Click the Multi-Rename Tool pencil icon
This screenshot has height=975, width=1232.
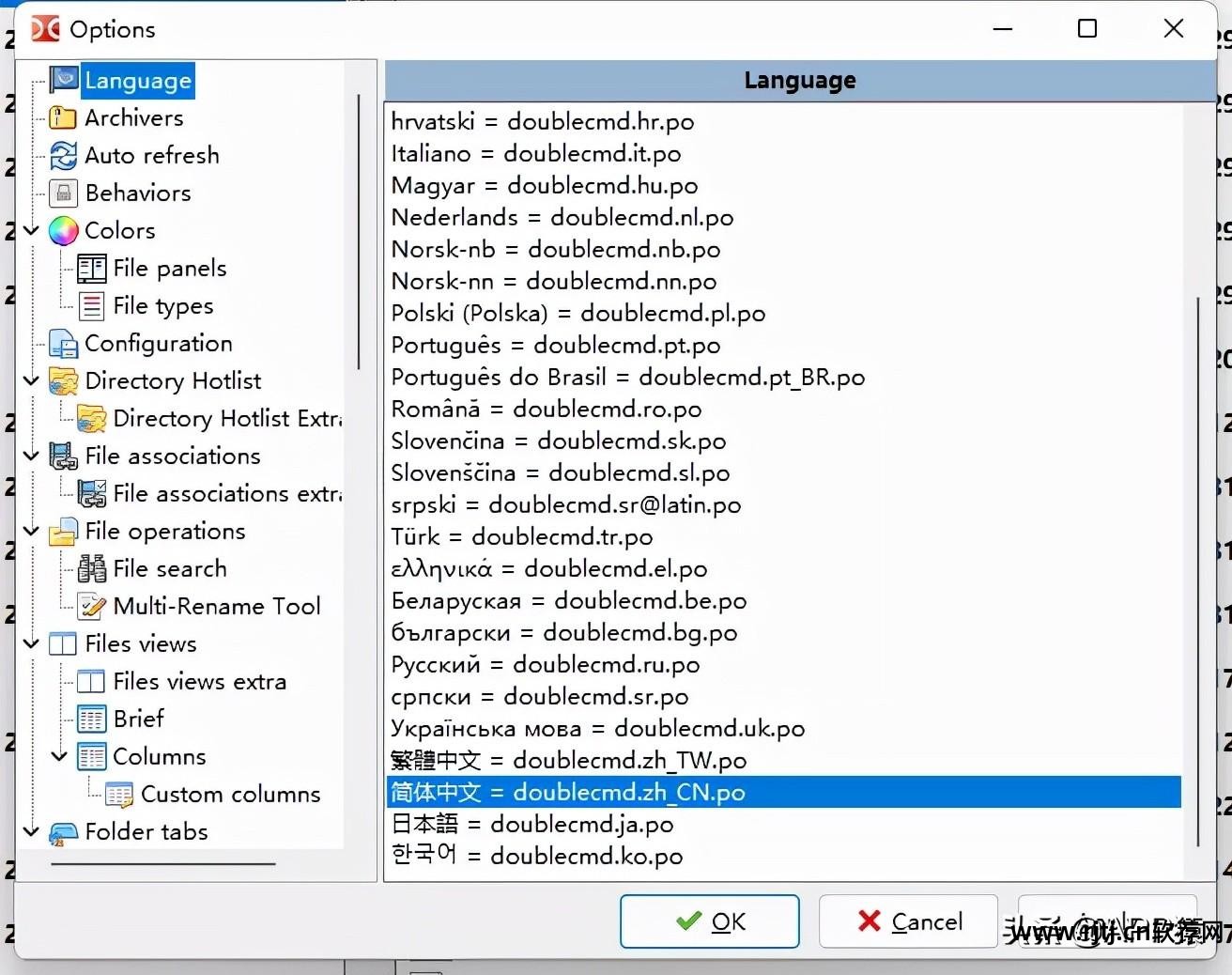(91, 606)
